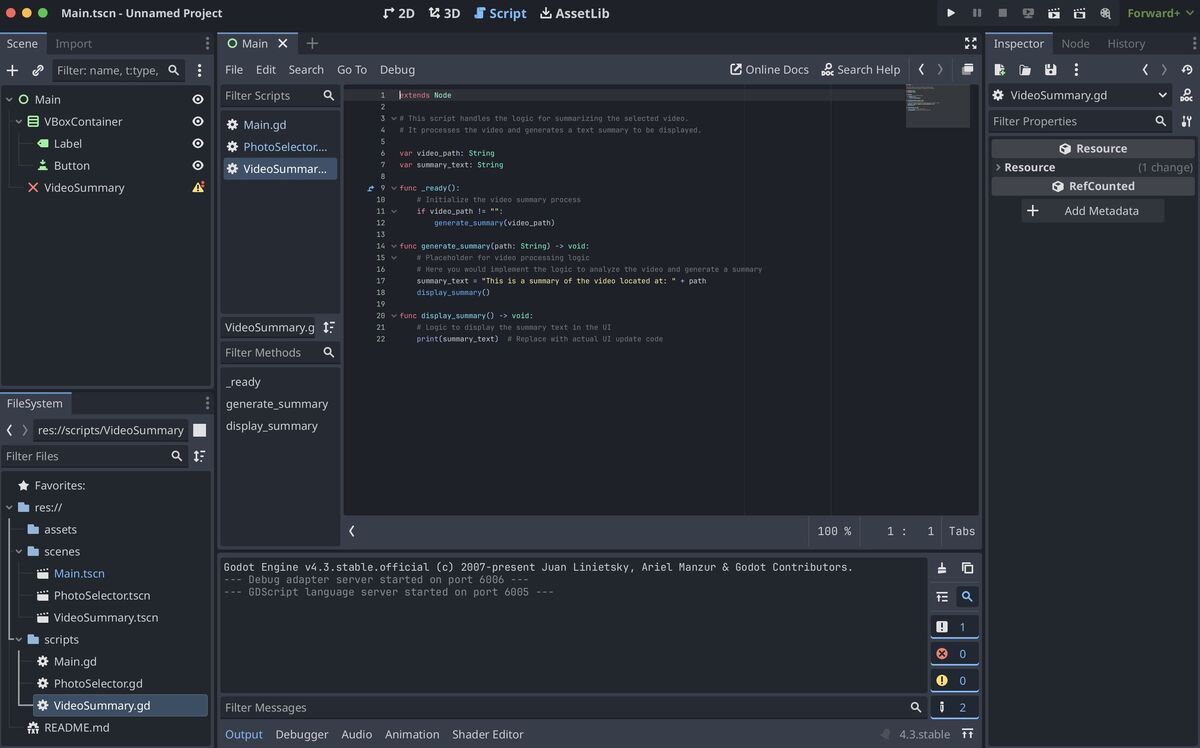The image size is (1200, 748).
Task: Add a new scene tab with plus
Action: point(312,43)
